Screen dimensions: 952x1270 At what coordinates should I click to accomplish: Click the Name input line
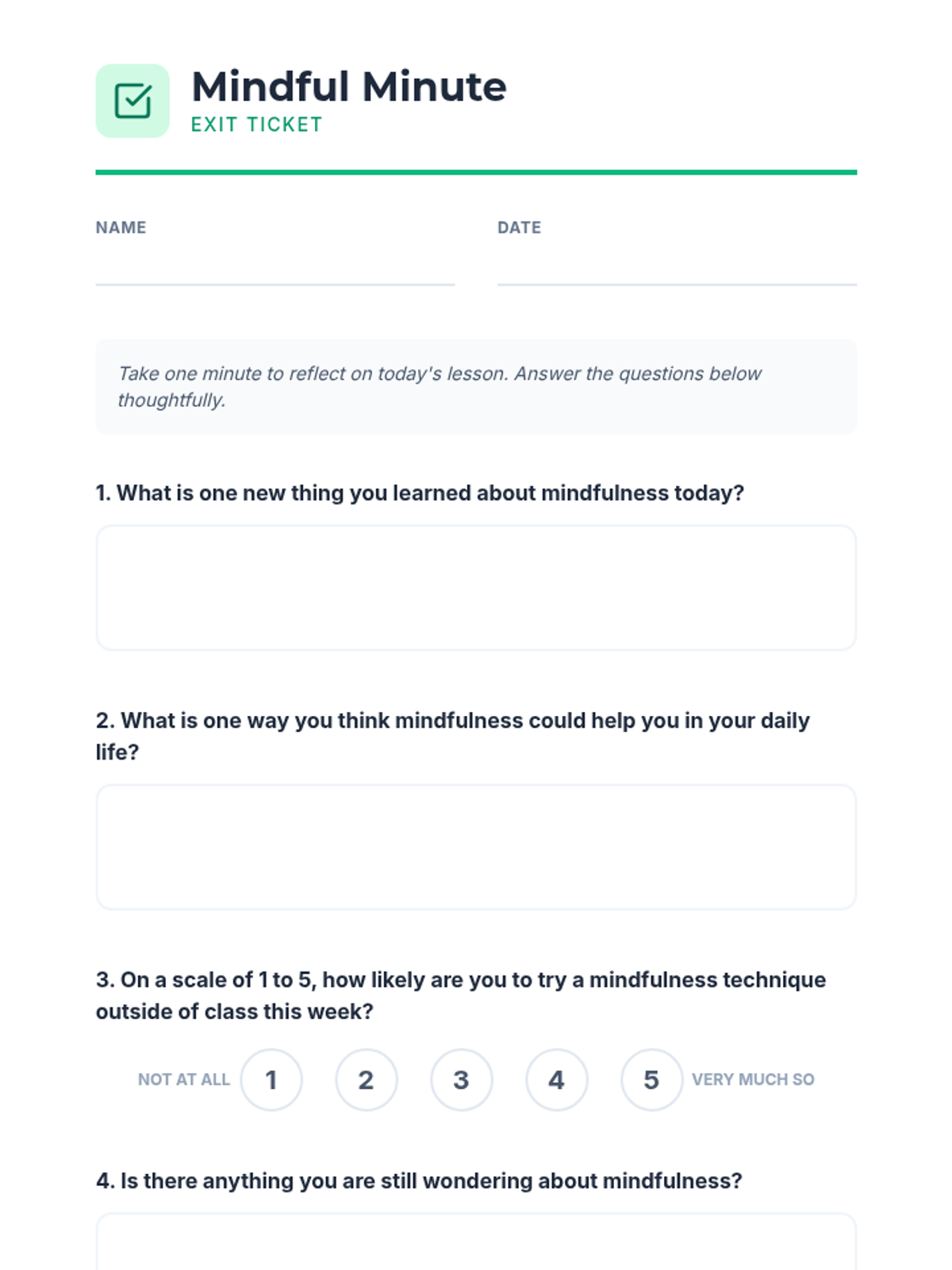(x=274, y=268)
